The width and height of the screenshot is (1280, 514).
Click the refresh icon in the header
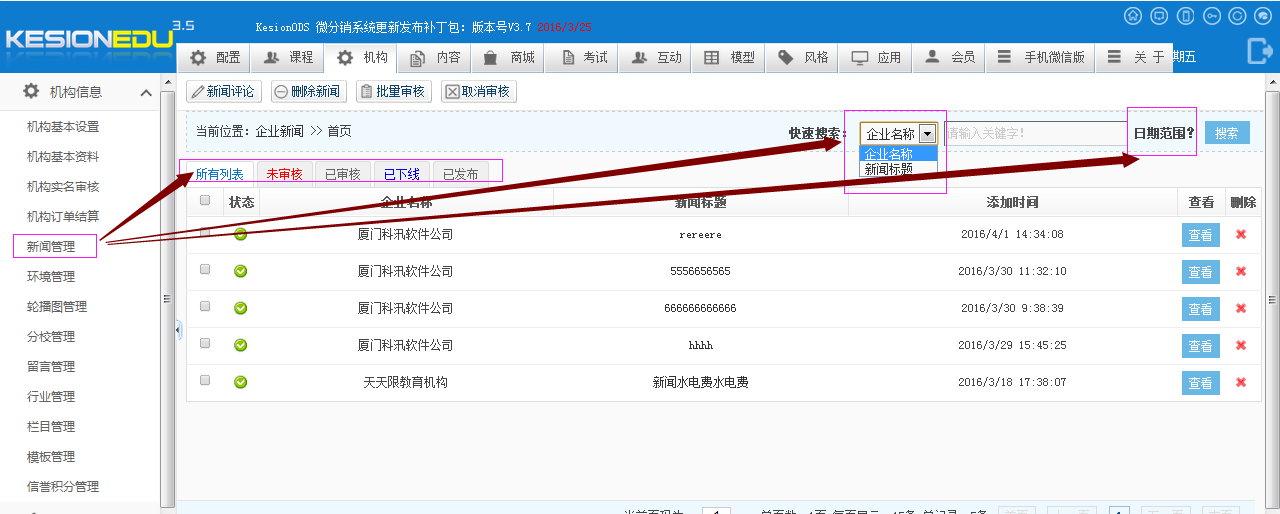(x=1237, y=16)
